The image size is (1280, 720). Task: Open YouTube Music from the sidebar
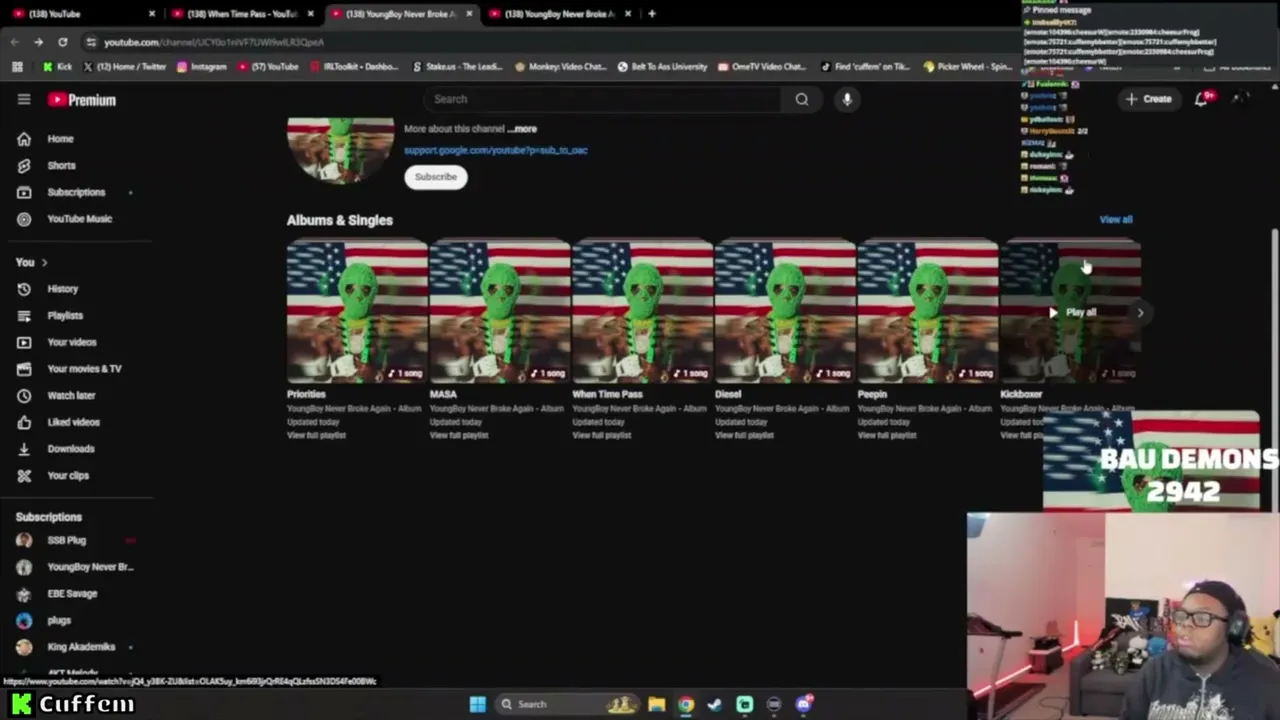(79, 219)
